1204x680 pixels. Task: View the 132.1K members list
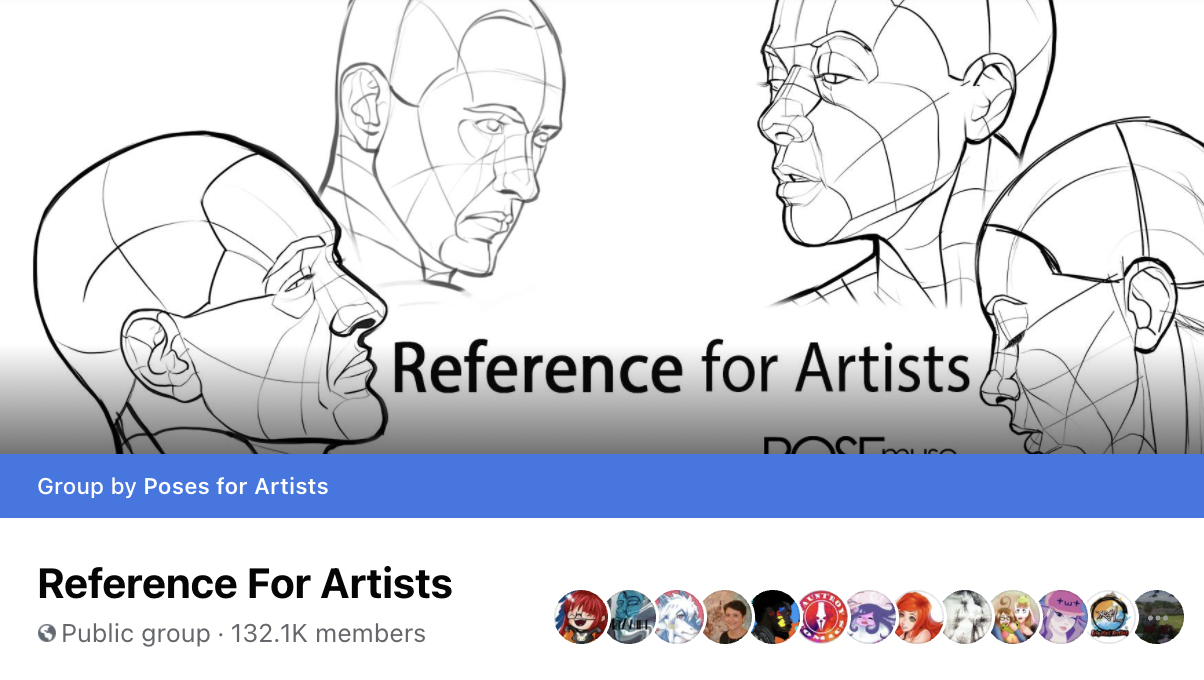click(328, 633)
